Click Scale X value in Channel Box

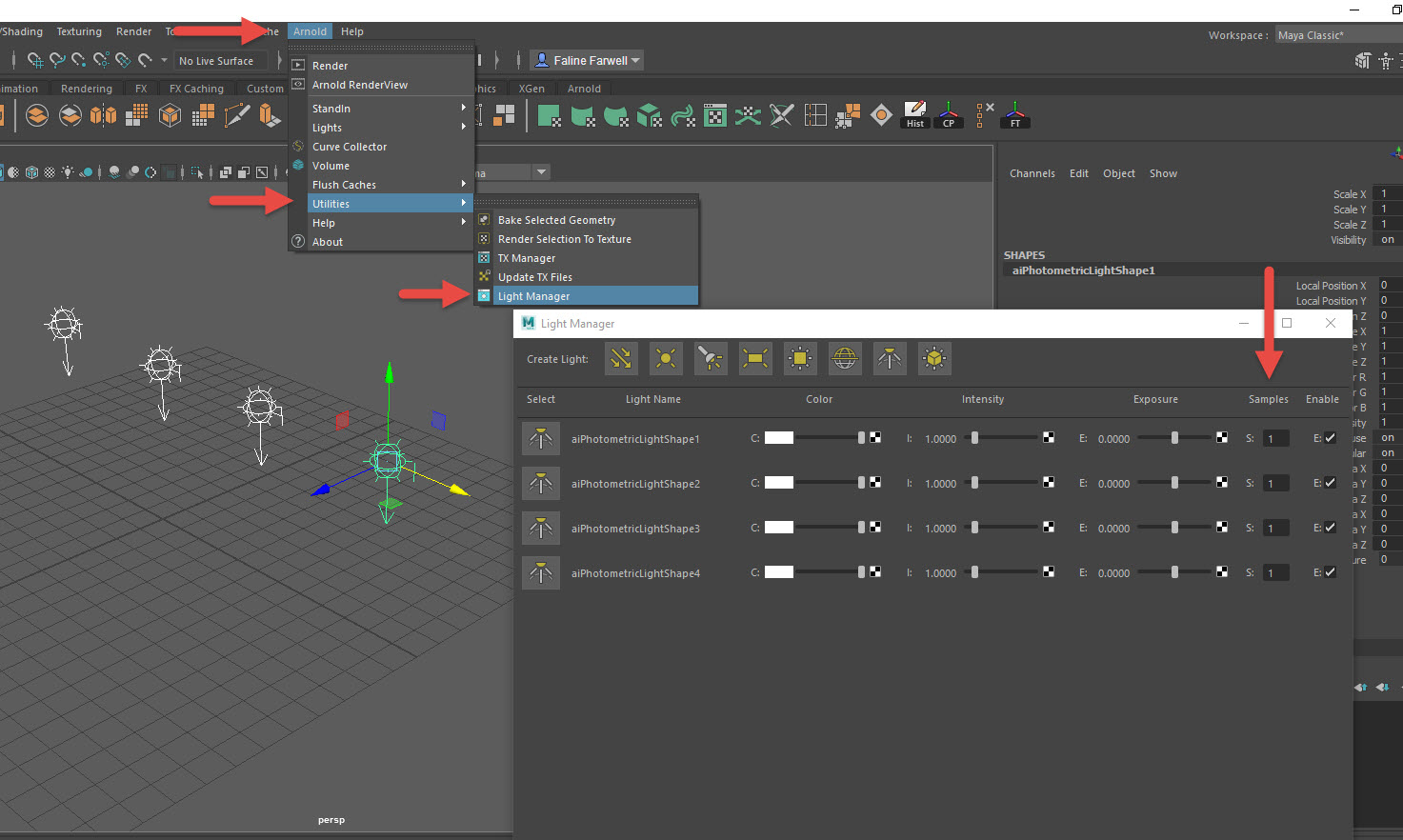coord(1387,193)
